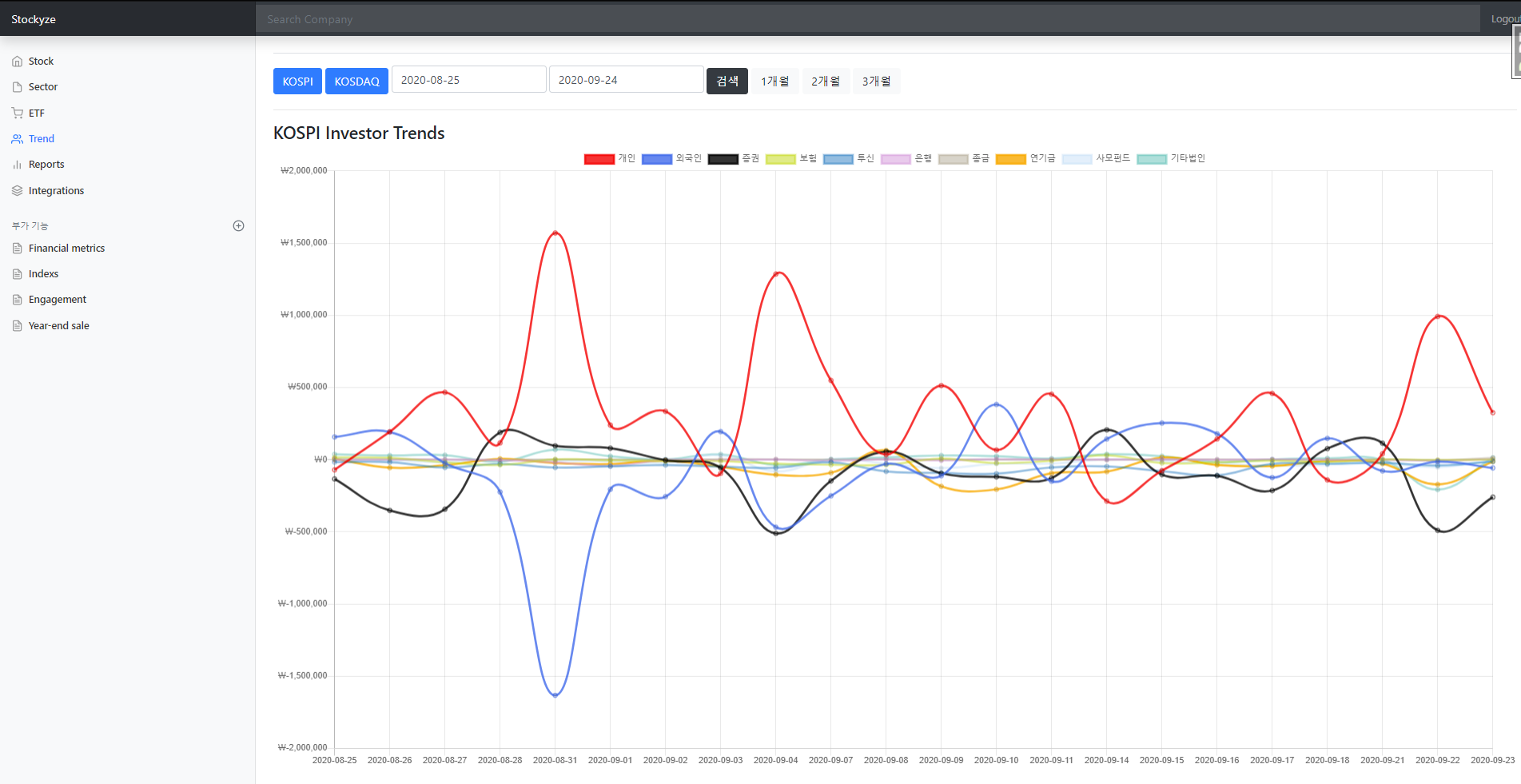
Task: Select the 2개월 range button
Action: (x=826, y=82)
